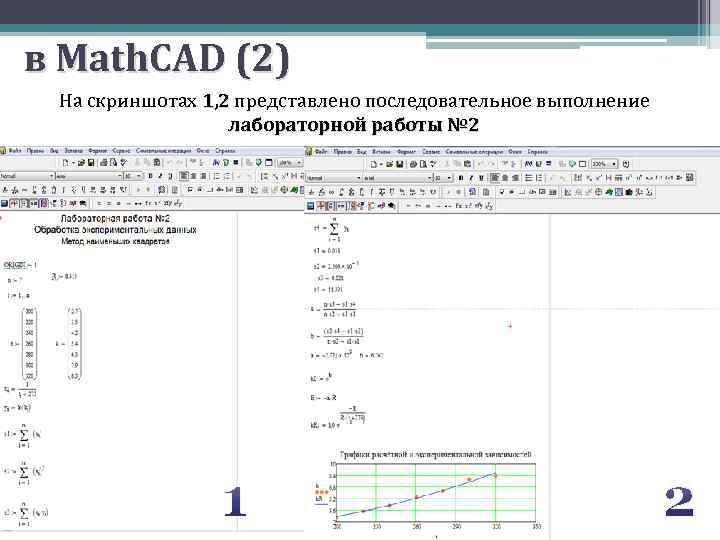
Task: Open Файл menu in left Mathcad window
Action: pyautogui.click(x=15, y=151)
